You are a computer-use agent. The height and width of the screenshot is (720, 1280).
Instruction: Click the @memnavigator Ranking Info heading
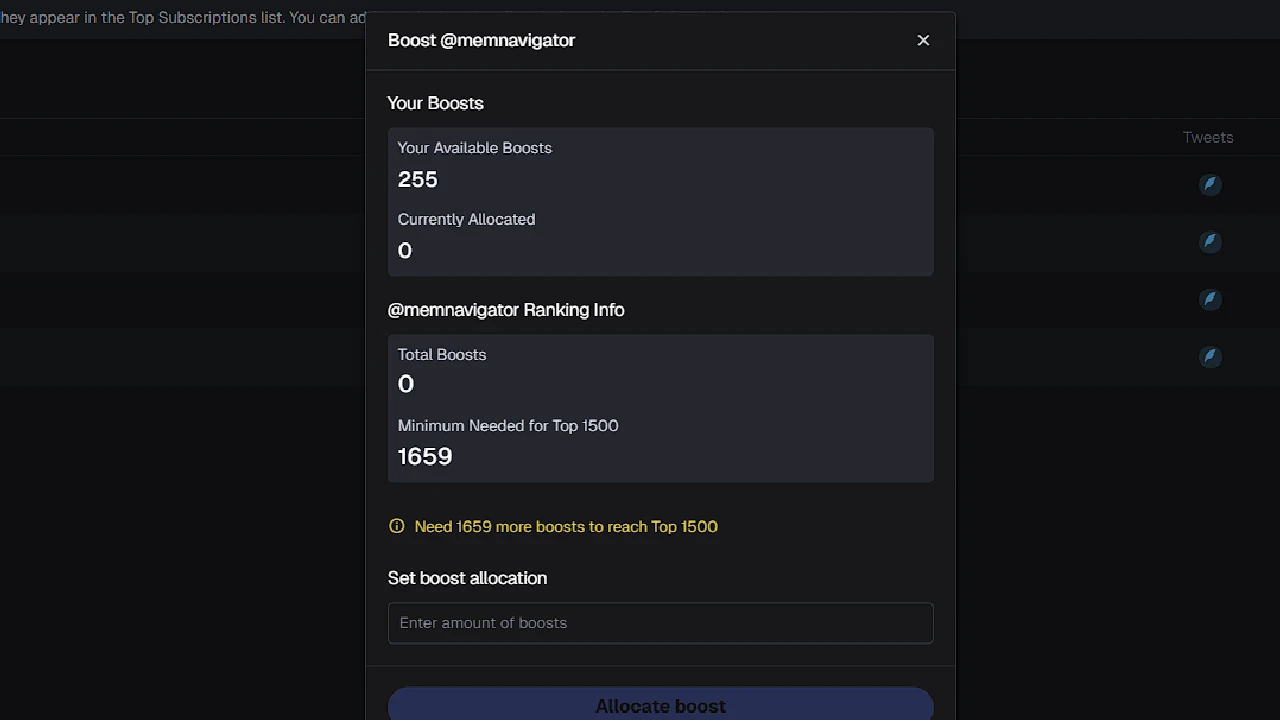[x=506, y=310]
